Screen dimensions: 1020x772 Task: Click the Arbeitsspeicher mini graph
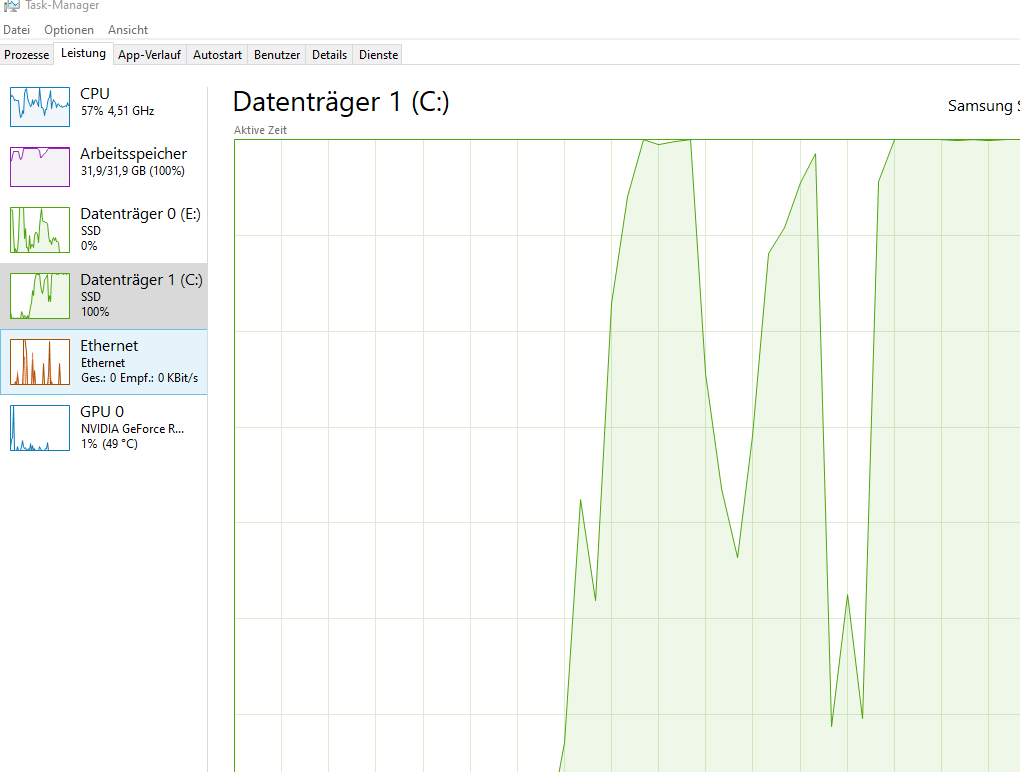40,166
